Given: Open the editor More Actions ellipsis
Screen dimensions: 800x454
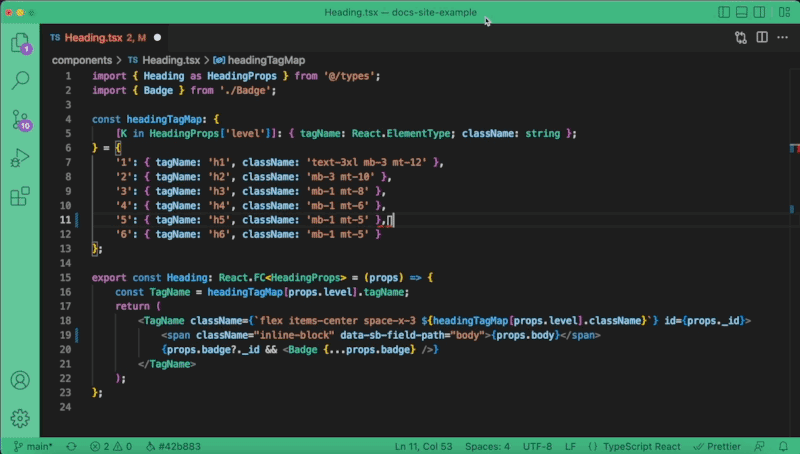Looking at the screenshot, I should tap(782, 37).
